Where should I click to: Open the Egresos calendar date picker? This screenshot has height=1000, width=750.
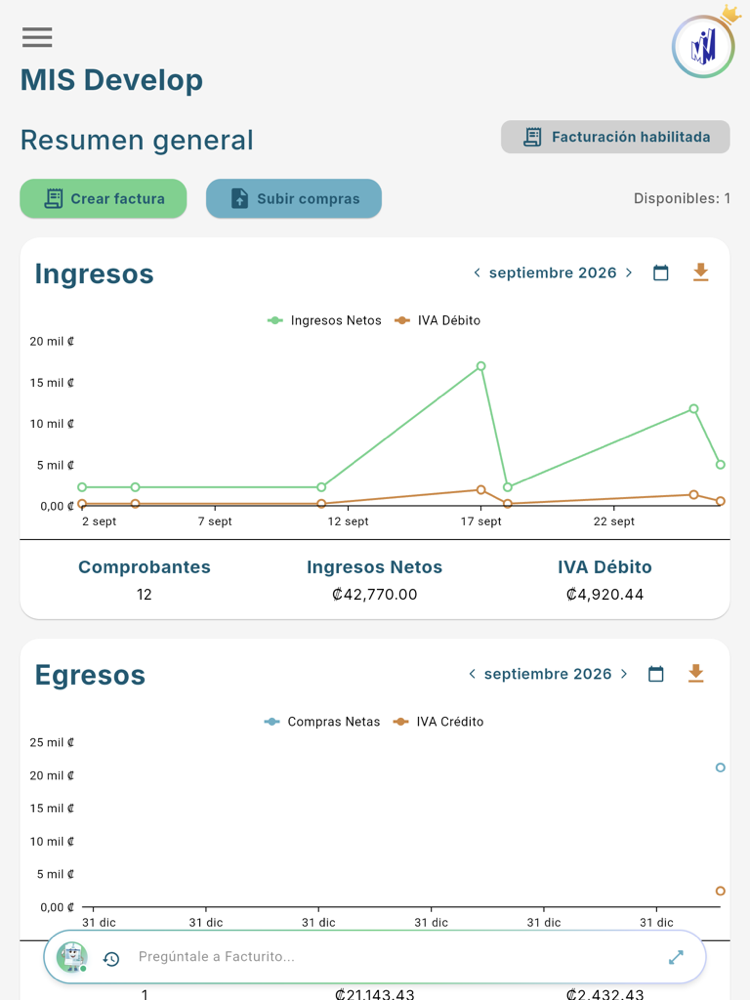(x=656, y=674)
